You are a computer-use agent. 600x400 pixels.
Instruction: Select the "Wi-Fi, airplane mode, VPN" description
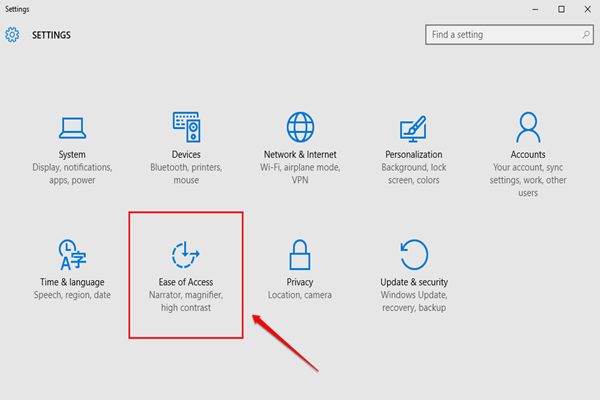click(300, 175)
